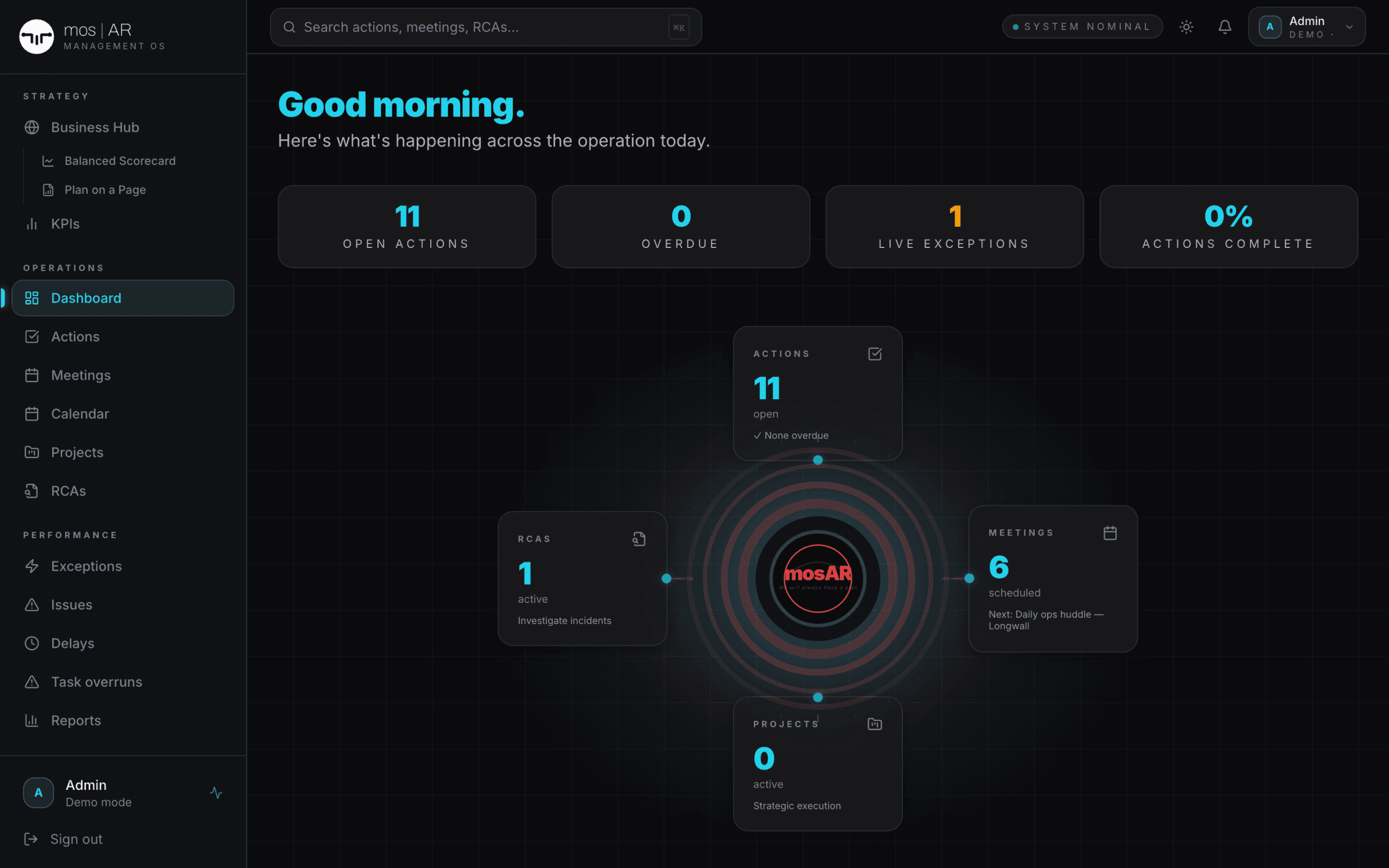The width and height of the screenshot is (1389, 868).
Task: Expand the Admin account dropdown chevron
Action: coord(1349,27)
